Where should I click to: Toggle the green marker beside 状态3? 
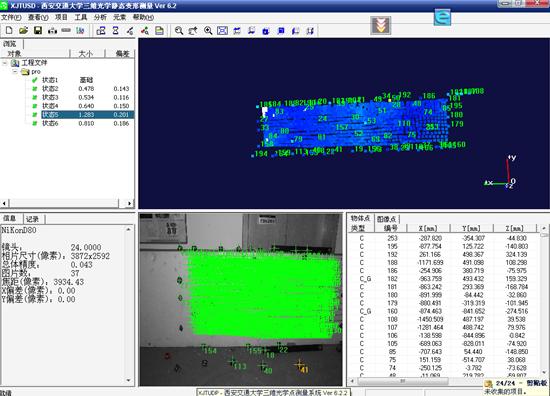click(x=35, y=97)
